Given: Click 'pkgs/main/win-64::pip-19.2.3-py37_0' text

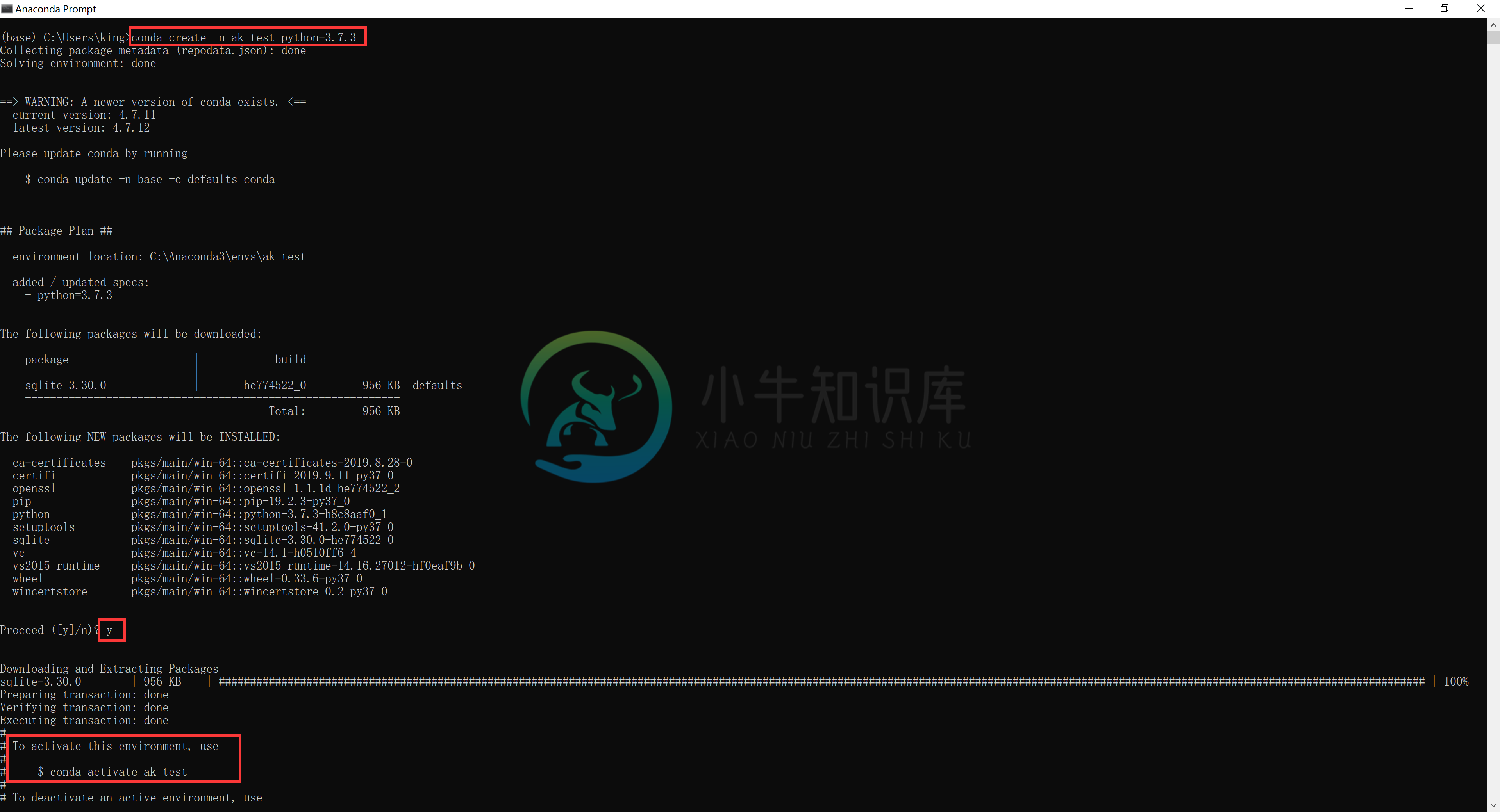Looking at the screenshot, I should 241,501.
